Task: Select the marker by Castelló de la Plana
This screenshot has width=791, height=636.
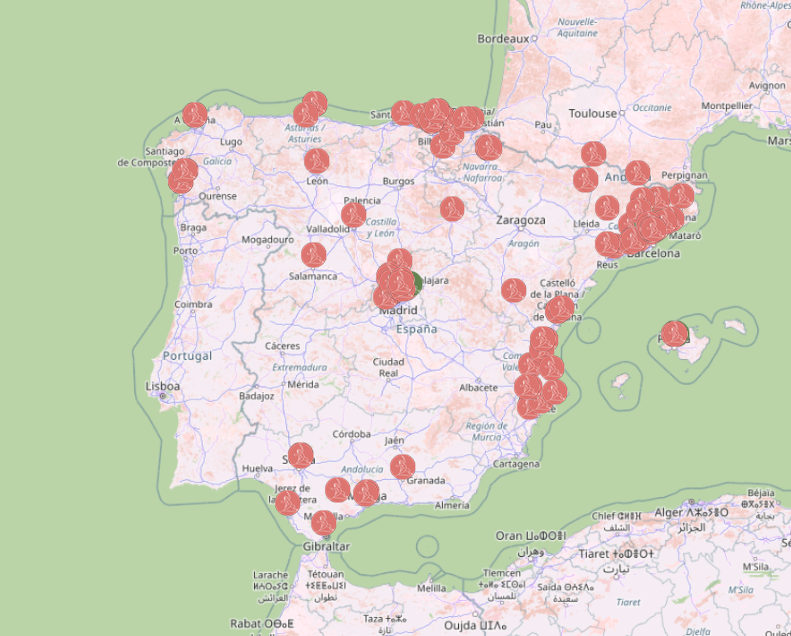Action: coord(559,309)
